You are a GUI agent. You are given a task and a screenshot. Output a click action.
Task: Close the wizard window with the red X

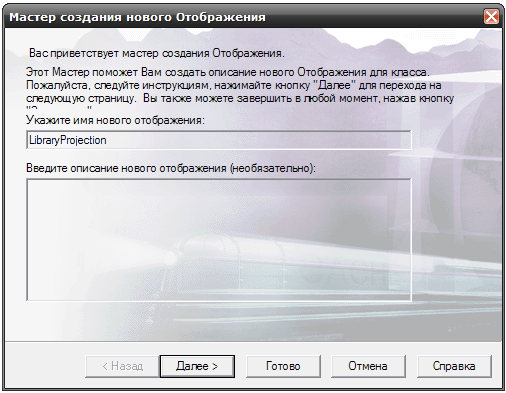491,17
